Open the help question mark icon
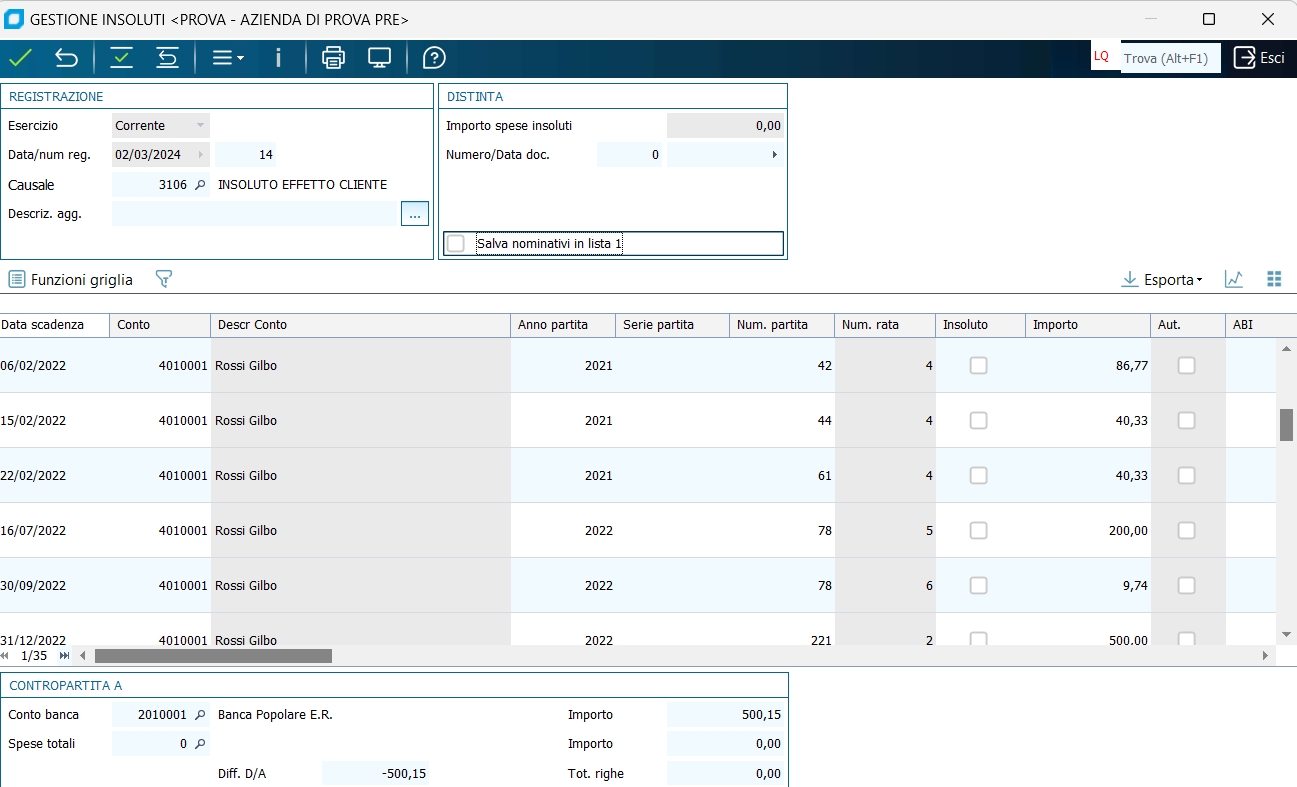Image resolution: width=1297 pixels, height=787 pixels. [434, 58]
